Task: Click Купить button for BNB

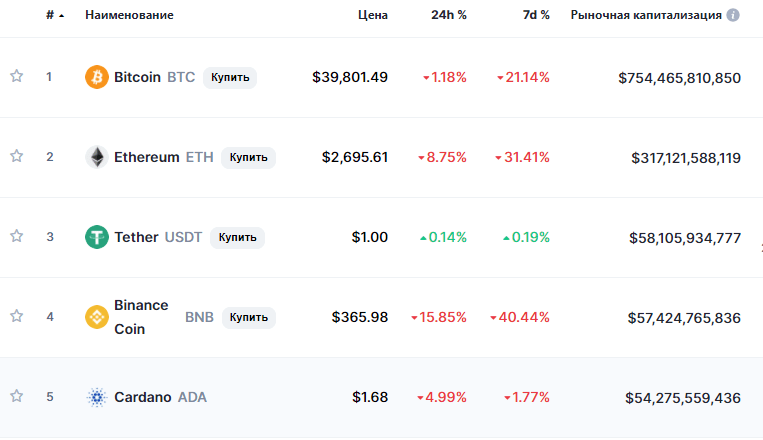Action: 249,317
